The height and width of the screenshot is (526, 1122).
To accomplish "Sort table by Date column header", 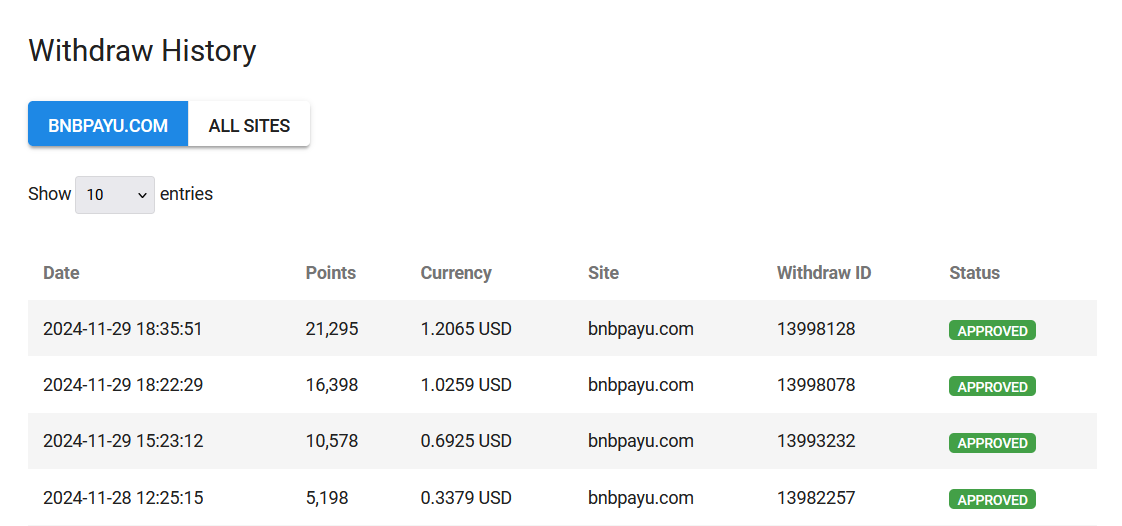I will click(62, 273).
